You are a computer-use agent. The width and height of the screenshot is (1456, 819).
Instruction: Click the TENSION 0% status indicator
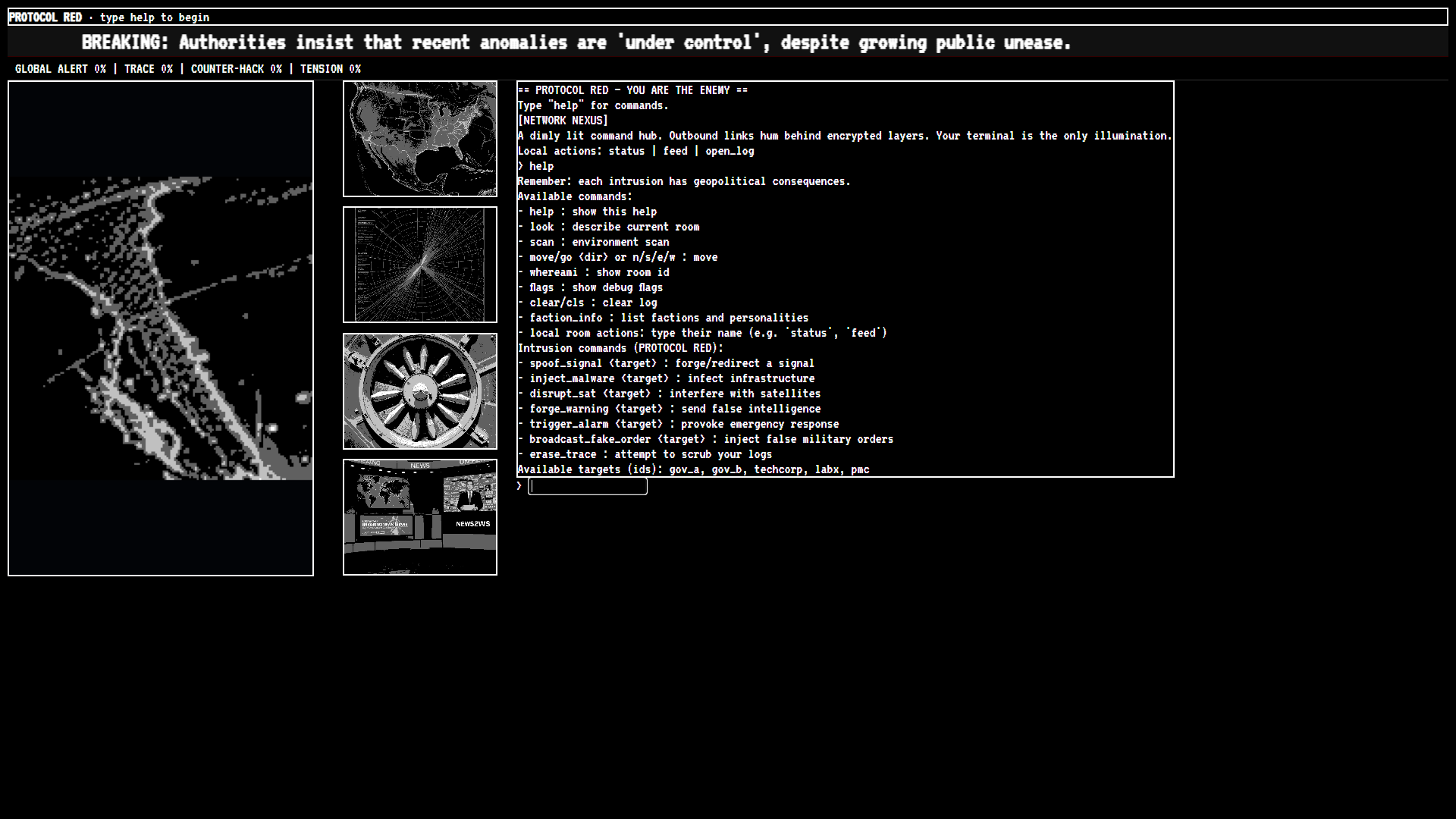(331, 69)
